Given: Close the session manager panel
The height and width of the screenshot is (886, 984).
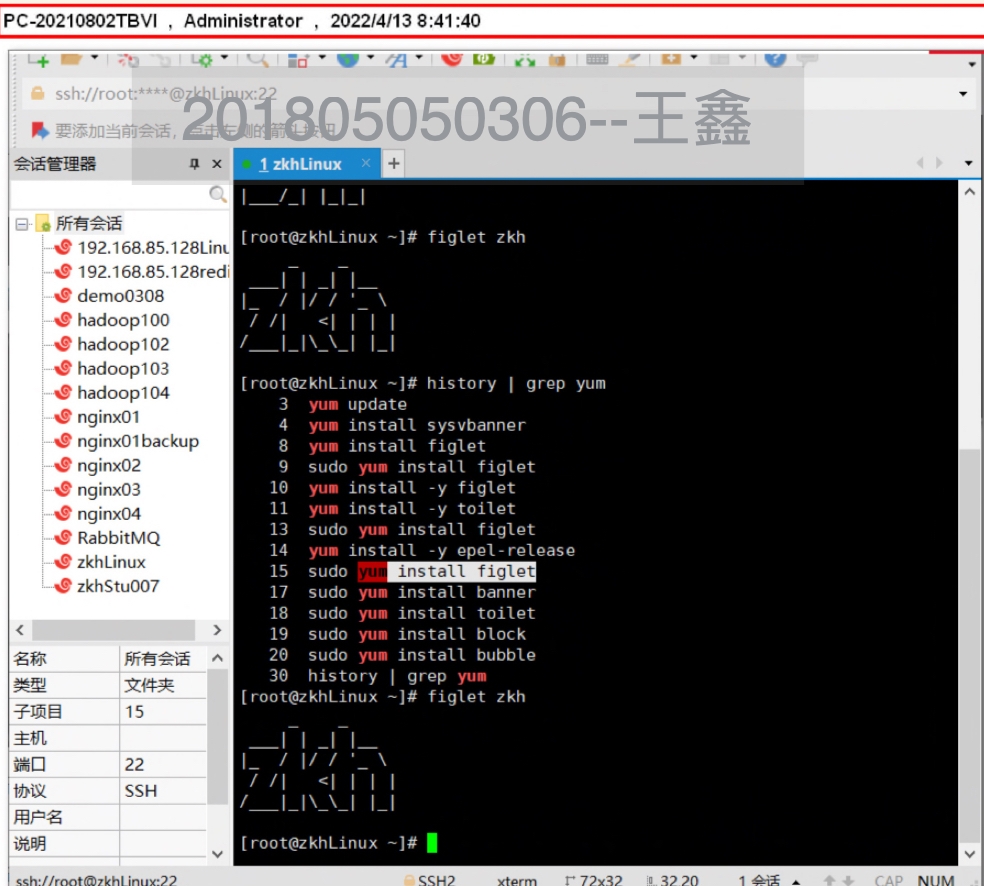Looking at the screenshot, I should tap(217, 164).
